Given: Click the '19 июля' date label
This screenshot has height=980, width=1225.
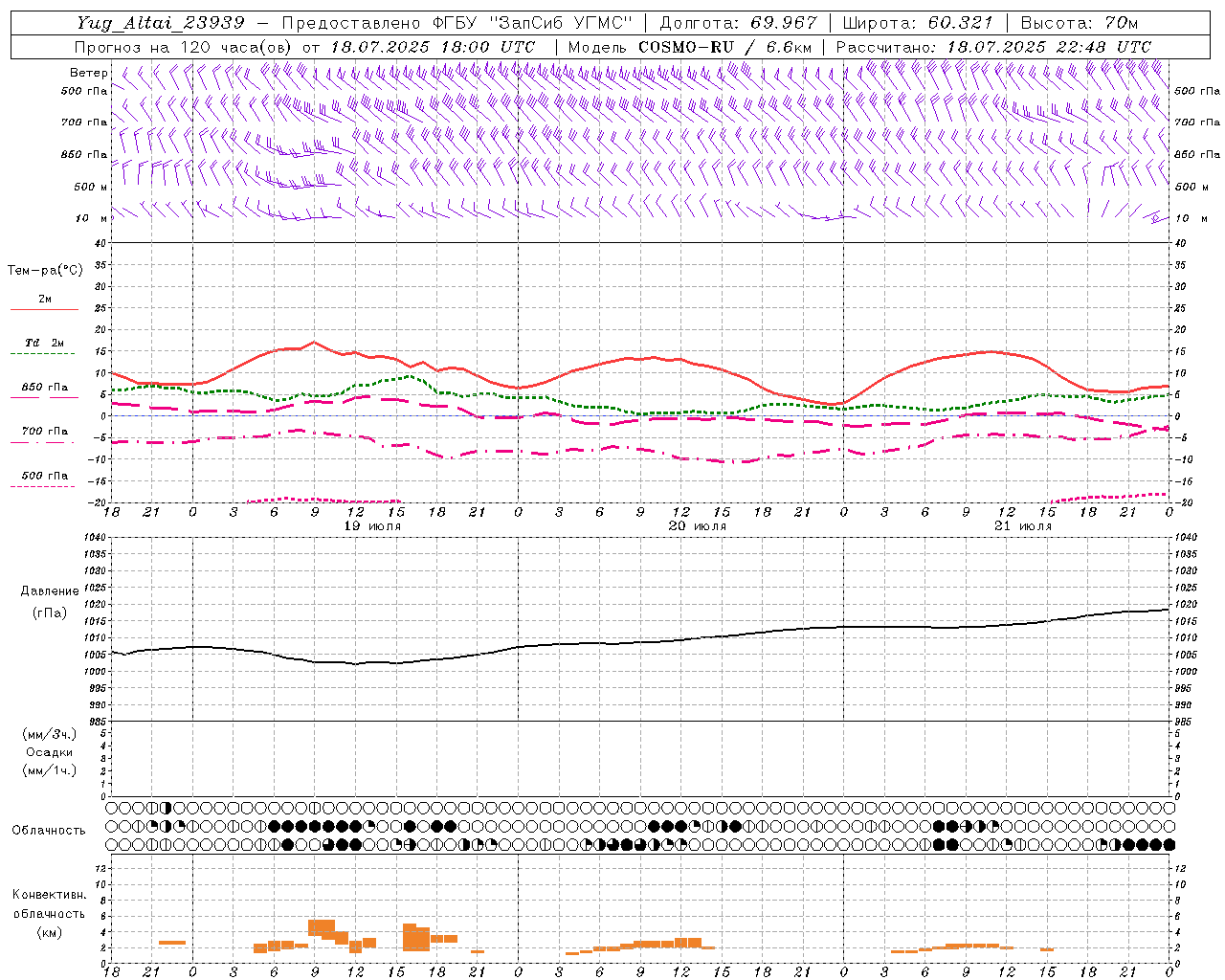Looking at the screenshot, I should pos(372,526).
